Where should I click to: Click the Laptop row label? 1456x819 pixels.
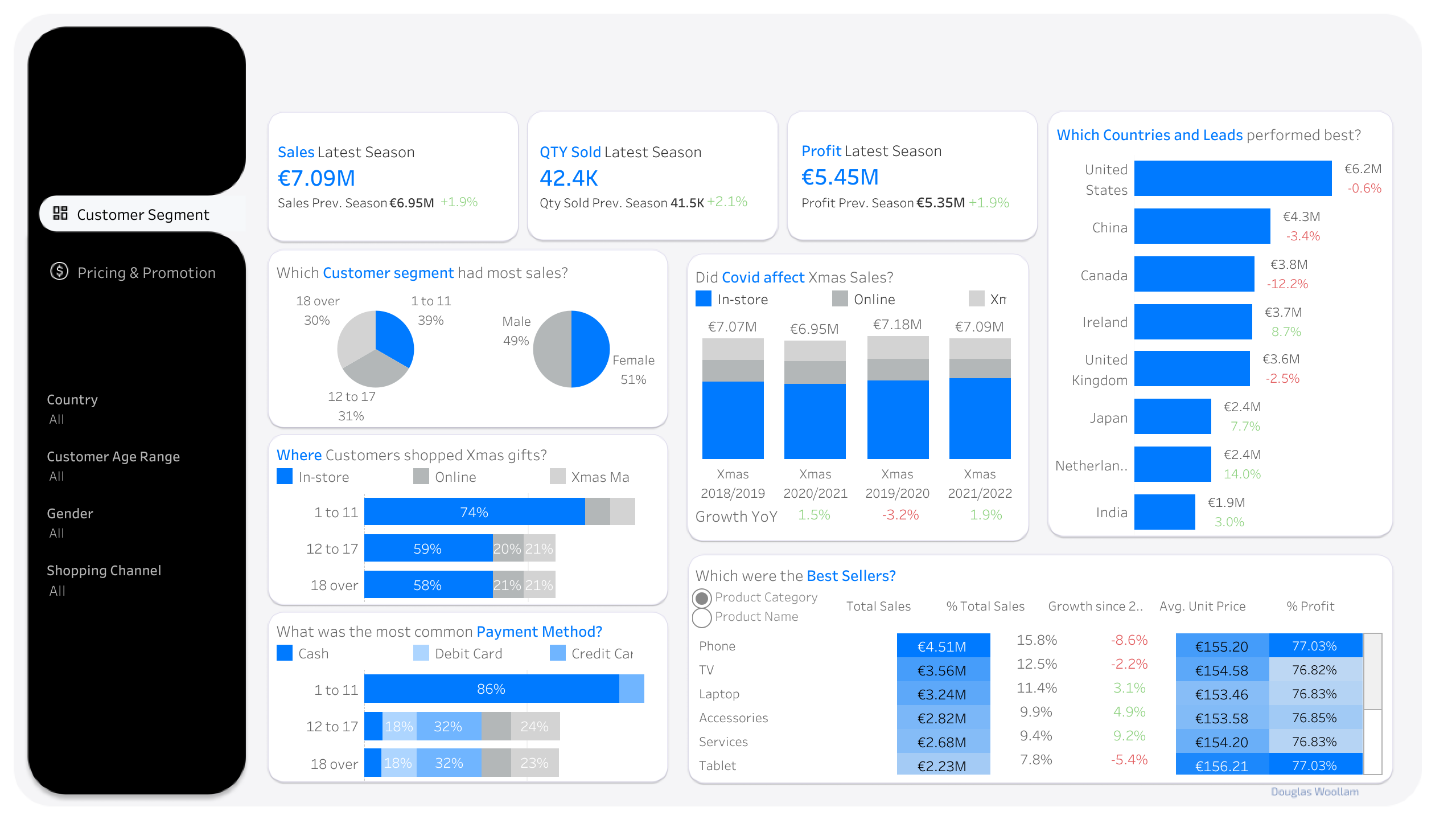tap(719, 694)
